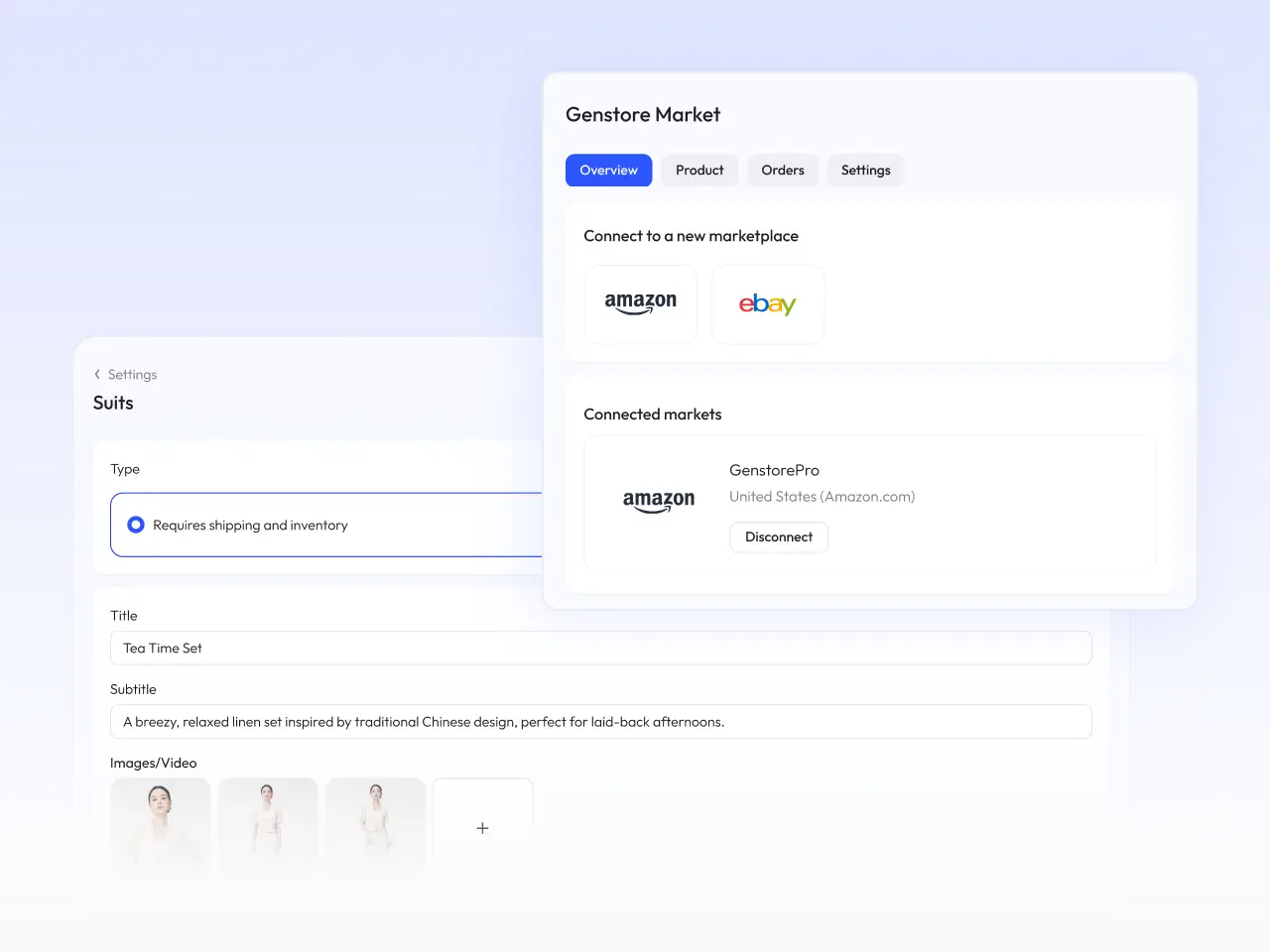The width and height of the screenshot is (1270, 952).
Task: Click the United States (Amazon.com) text
Action: pyautogui.click(x=822, y=497)
